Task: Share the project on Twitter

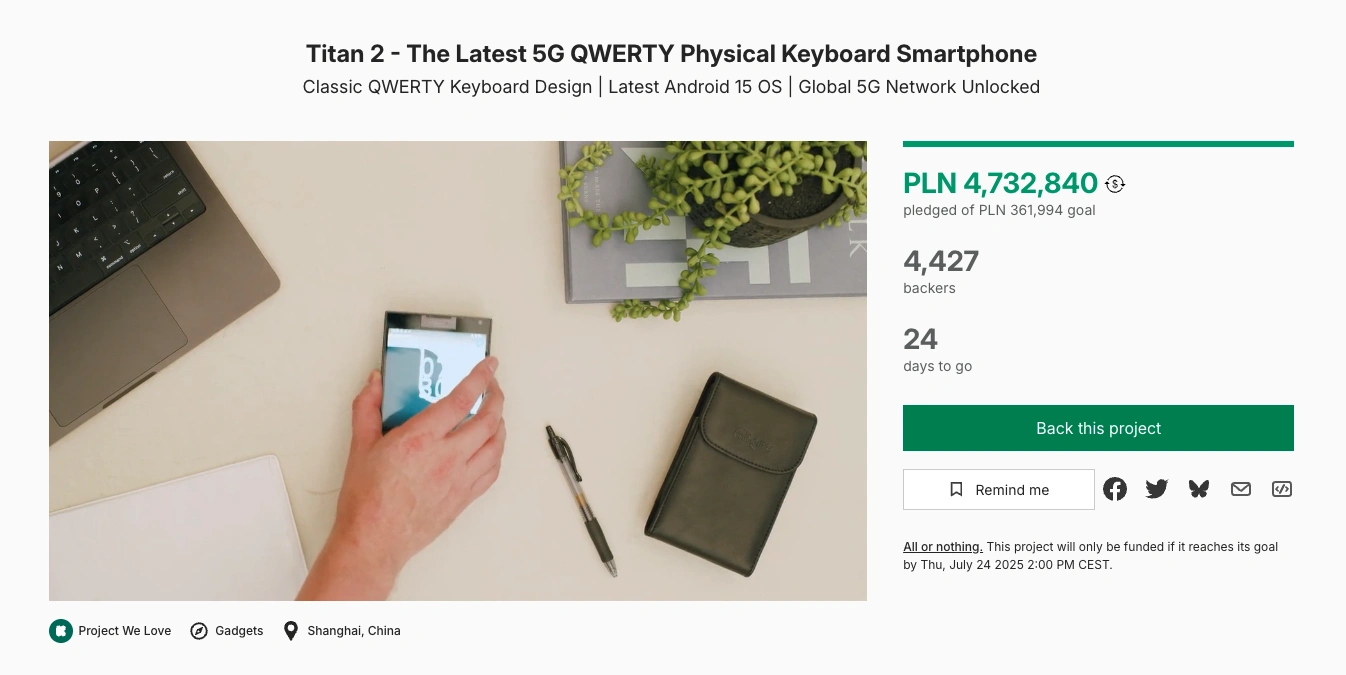Action: pyautogui.click(x=1157, y=489)
